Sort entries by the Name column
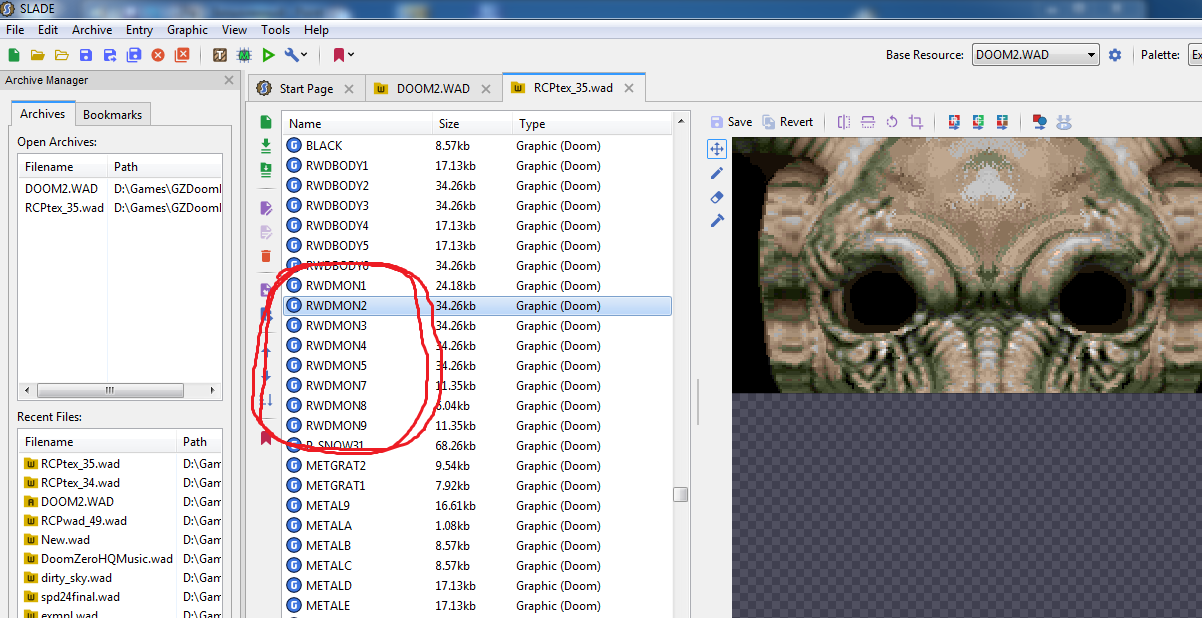 358,124
